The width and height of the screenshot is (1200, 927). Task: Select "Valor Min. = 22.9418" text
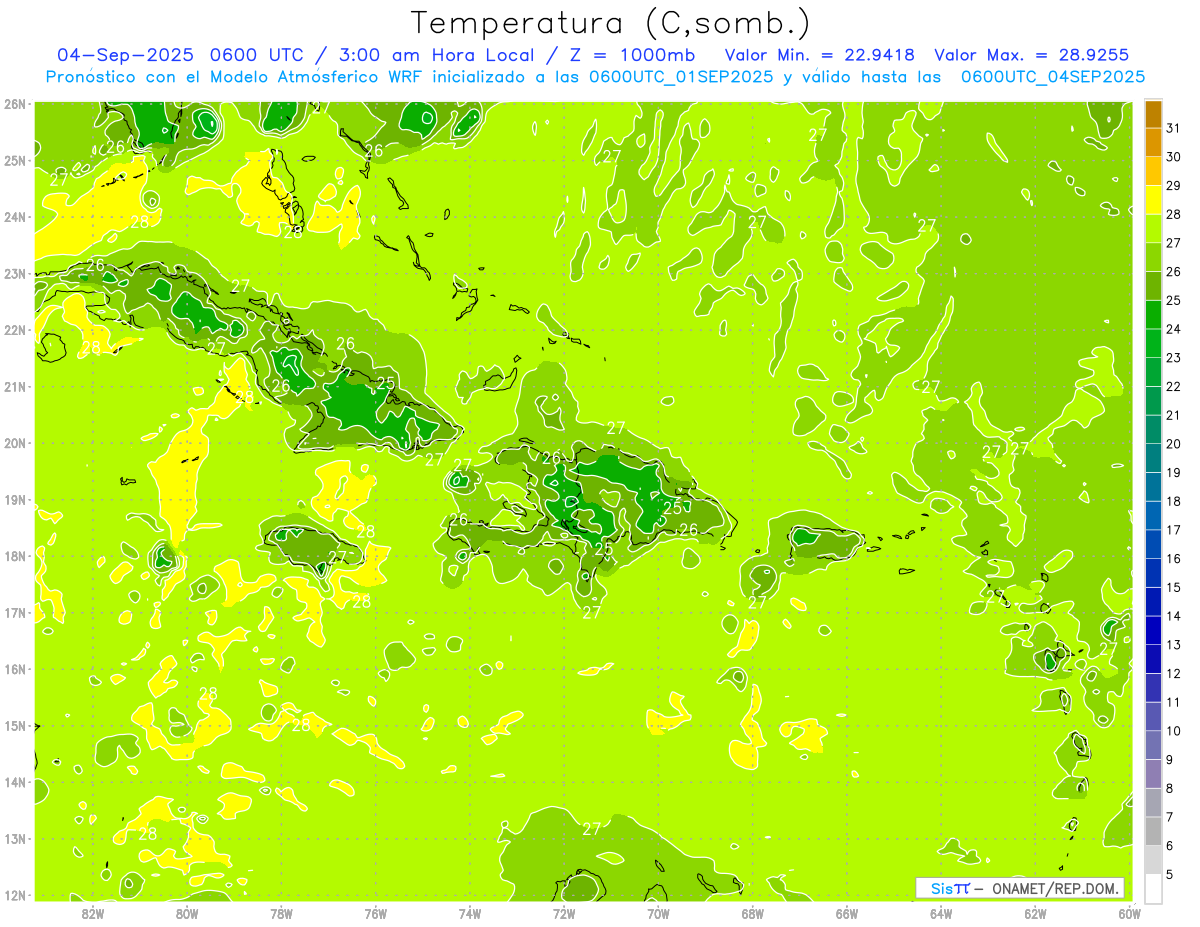pos(820,55)
